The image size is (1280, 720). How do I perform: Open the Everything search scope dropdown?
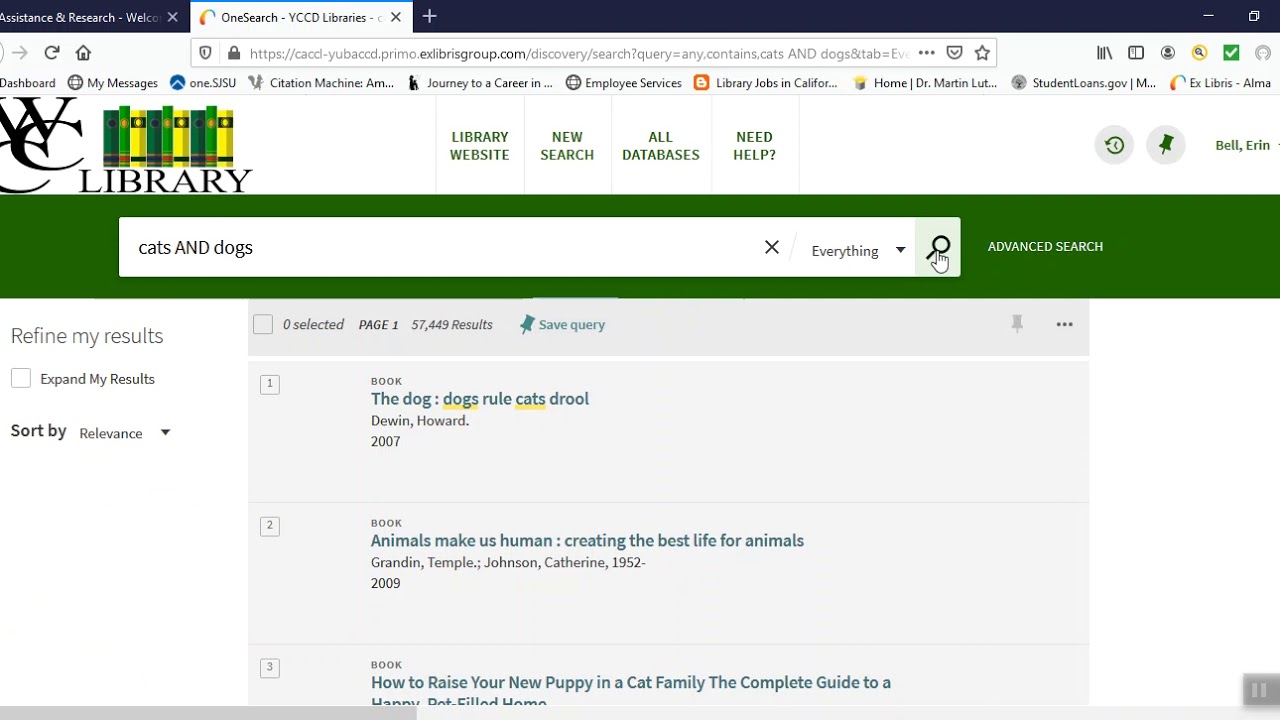click(x=858, y=251)
